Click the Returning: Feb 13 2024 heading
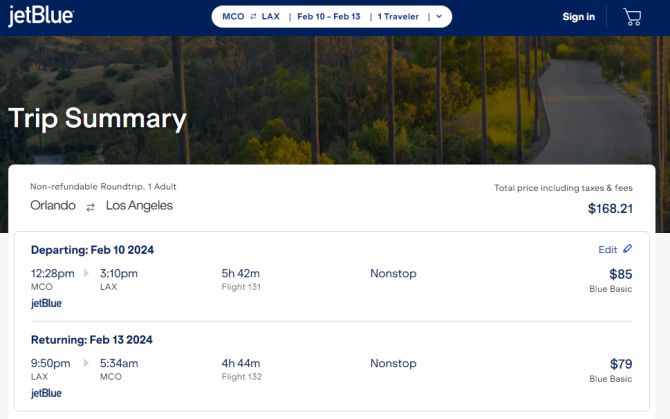Viewport: 670px width, 419px height. (x=91, y=340)
